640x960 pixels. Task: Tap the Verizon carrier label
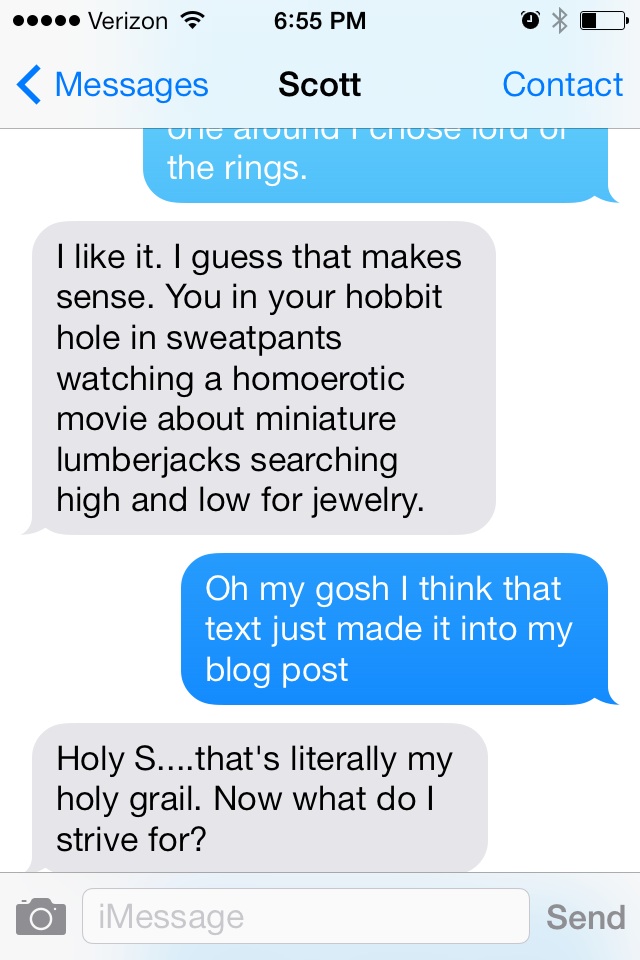(127, 21)
